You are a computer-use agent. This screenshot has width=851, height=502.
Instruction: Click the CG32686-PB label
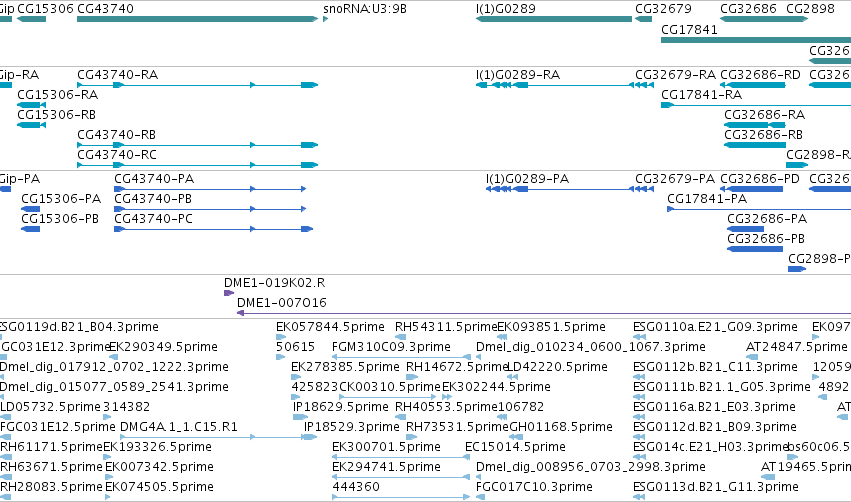(766, 239)
